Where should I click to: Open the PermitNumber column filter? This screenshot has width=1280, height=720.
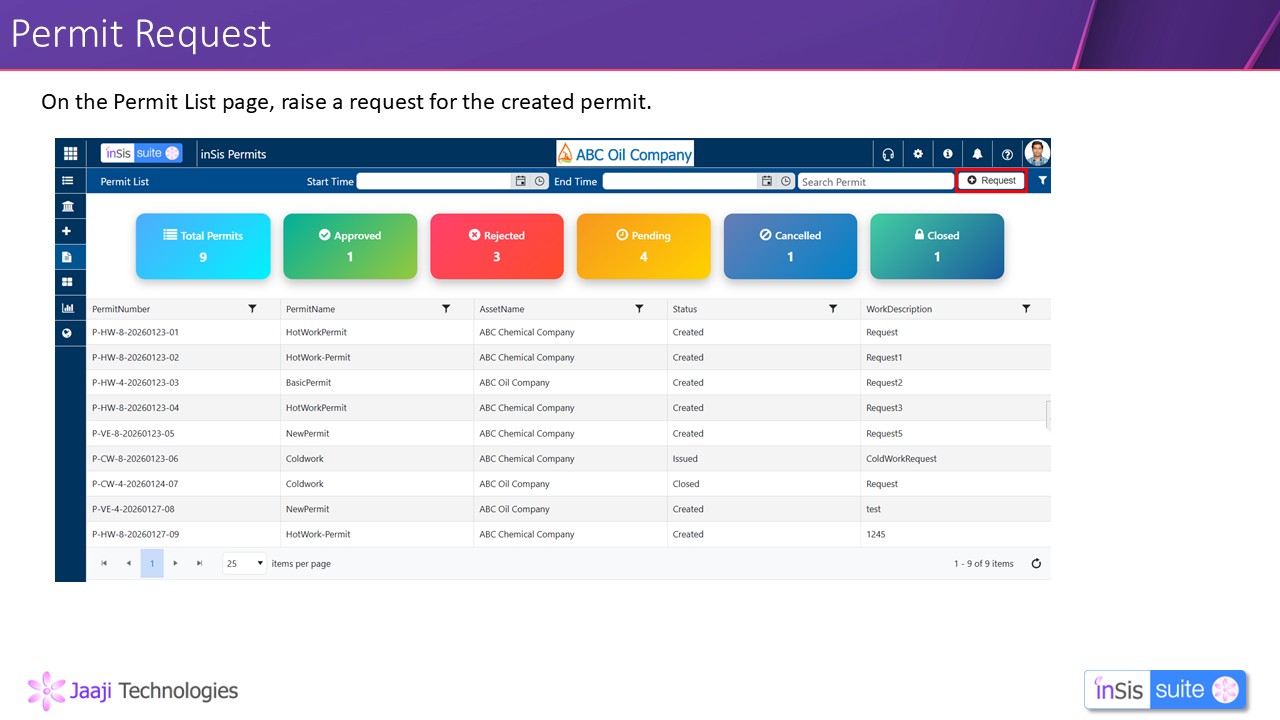click(252, 309)
